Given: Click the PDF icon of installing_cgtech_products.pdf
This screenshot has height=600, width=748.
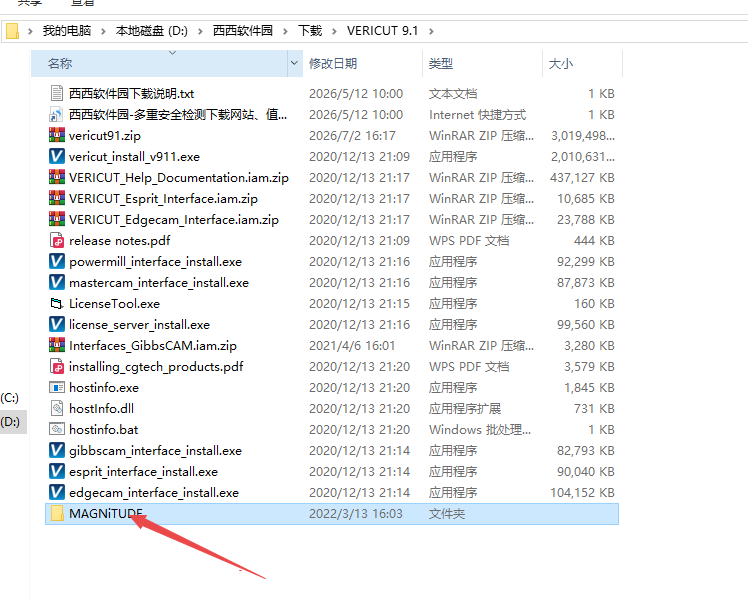Looking at the screenshot, I should (57, 366).
